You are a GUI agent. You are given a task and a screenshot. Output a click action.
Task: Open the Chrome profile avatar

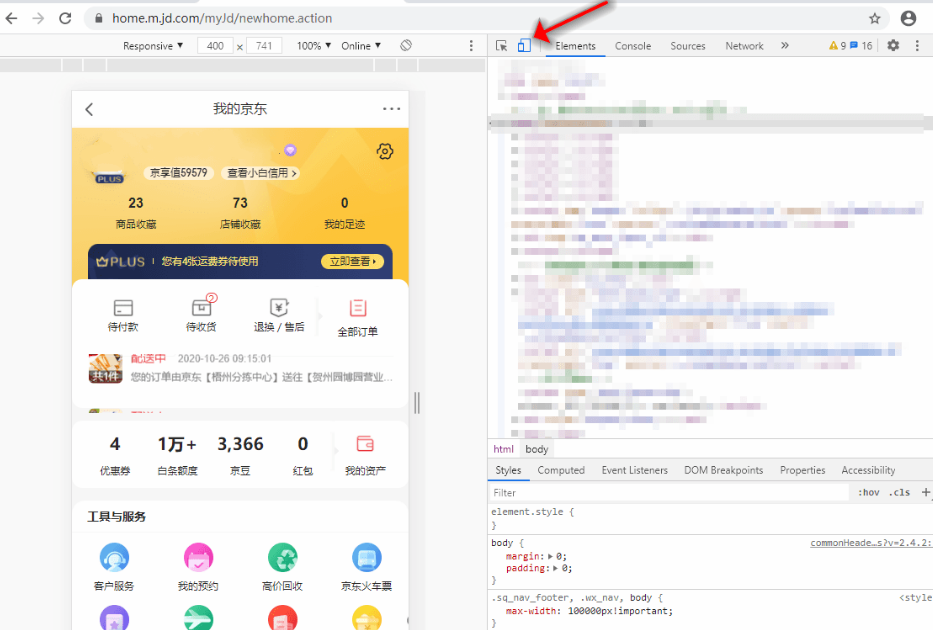[908, 18]
